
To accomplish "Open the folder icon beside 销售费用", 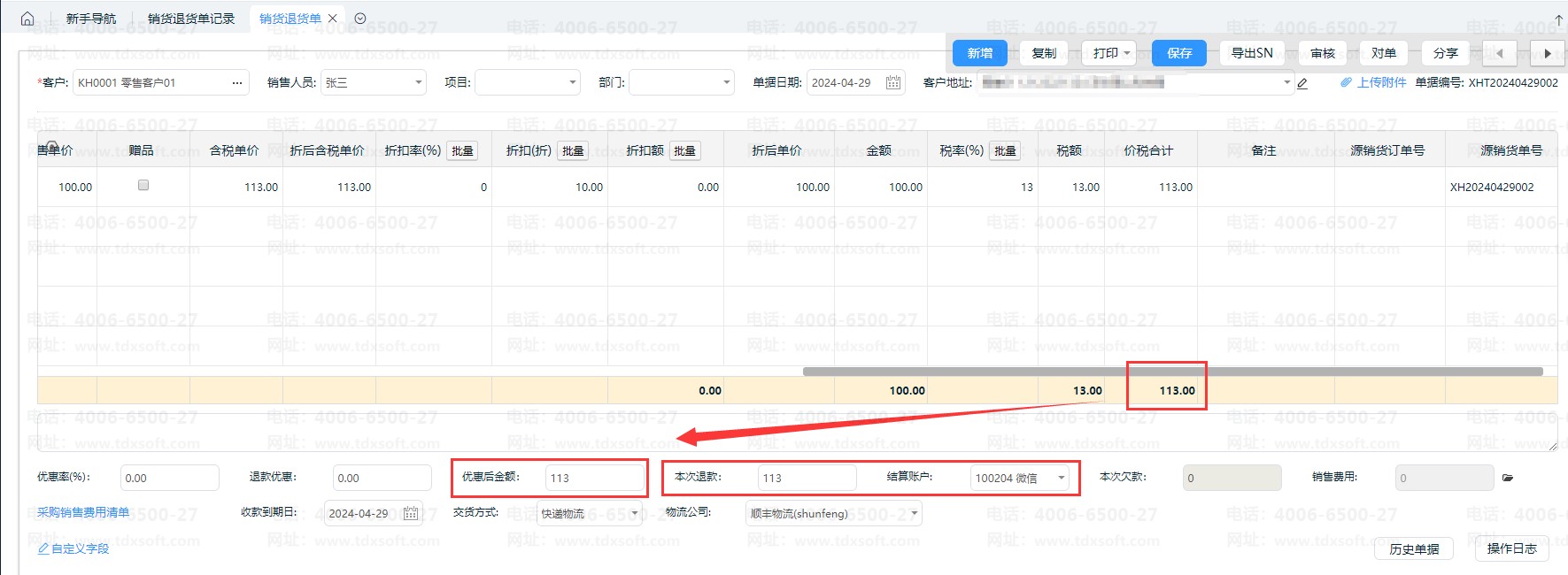I will [1508, 479].
